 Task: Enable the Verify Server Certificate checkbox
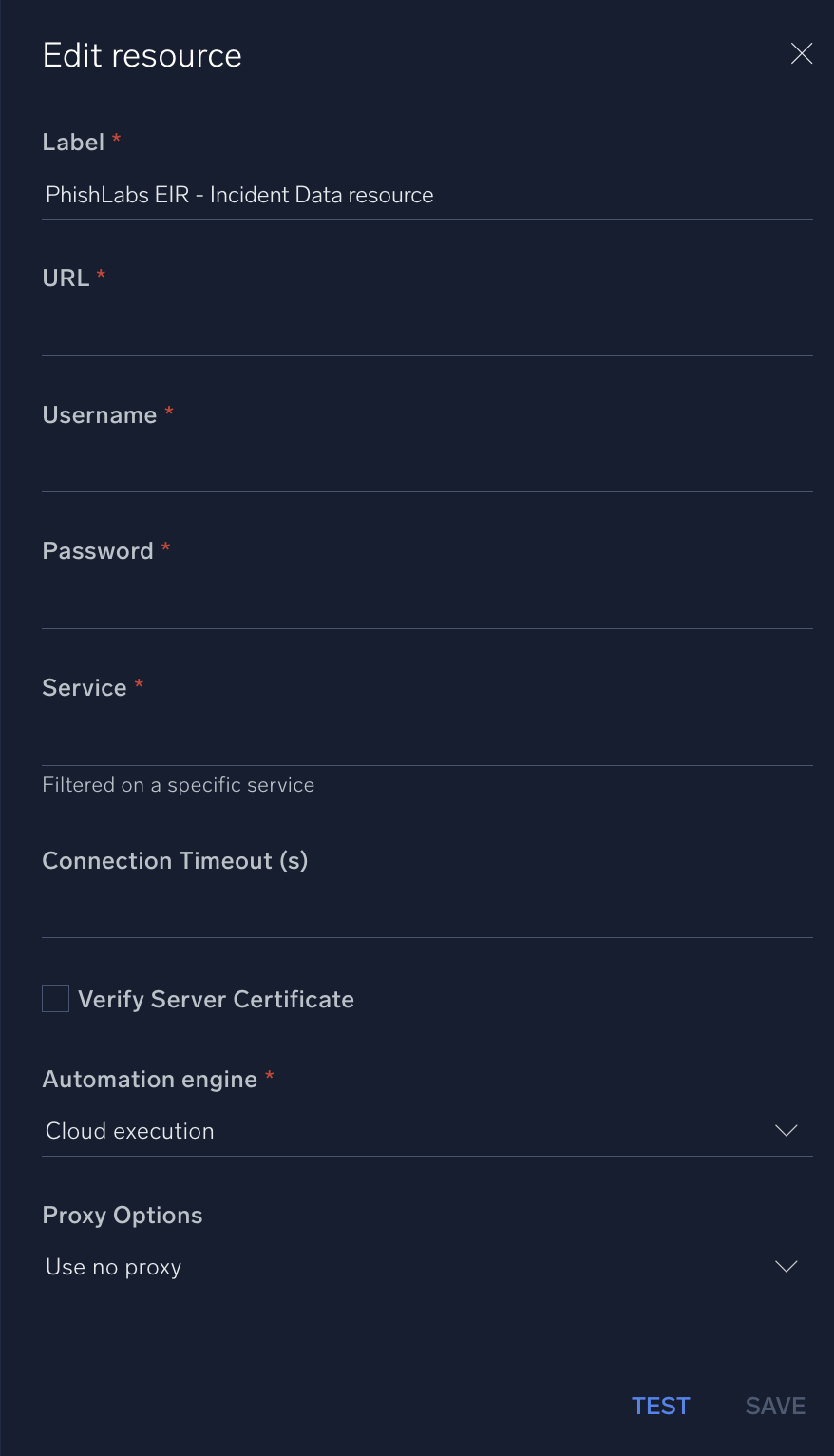(54, 998)
